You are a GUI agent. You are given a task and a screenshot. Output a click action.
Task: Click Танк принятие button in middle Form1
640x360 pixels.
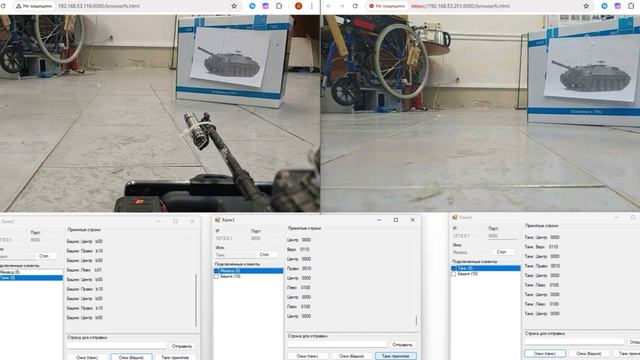point(396,356)
